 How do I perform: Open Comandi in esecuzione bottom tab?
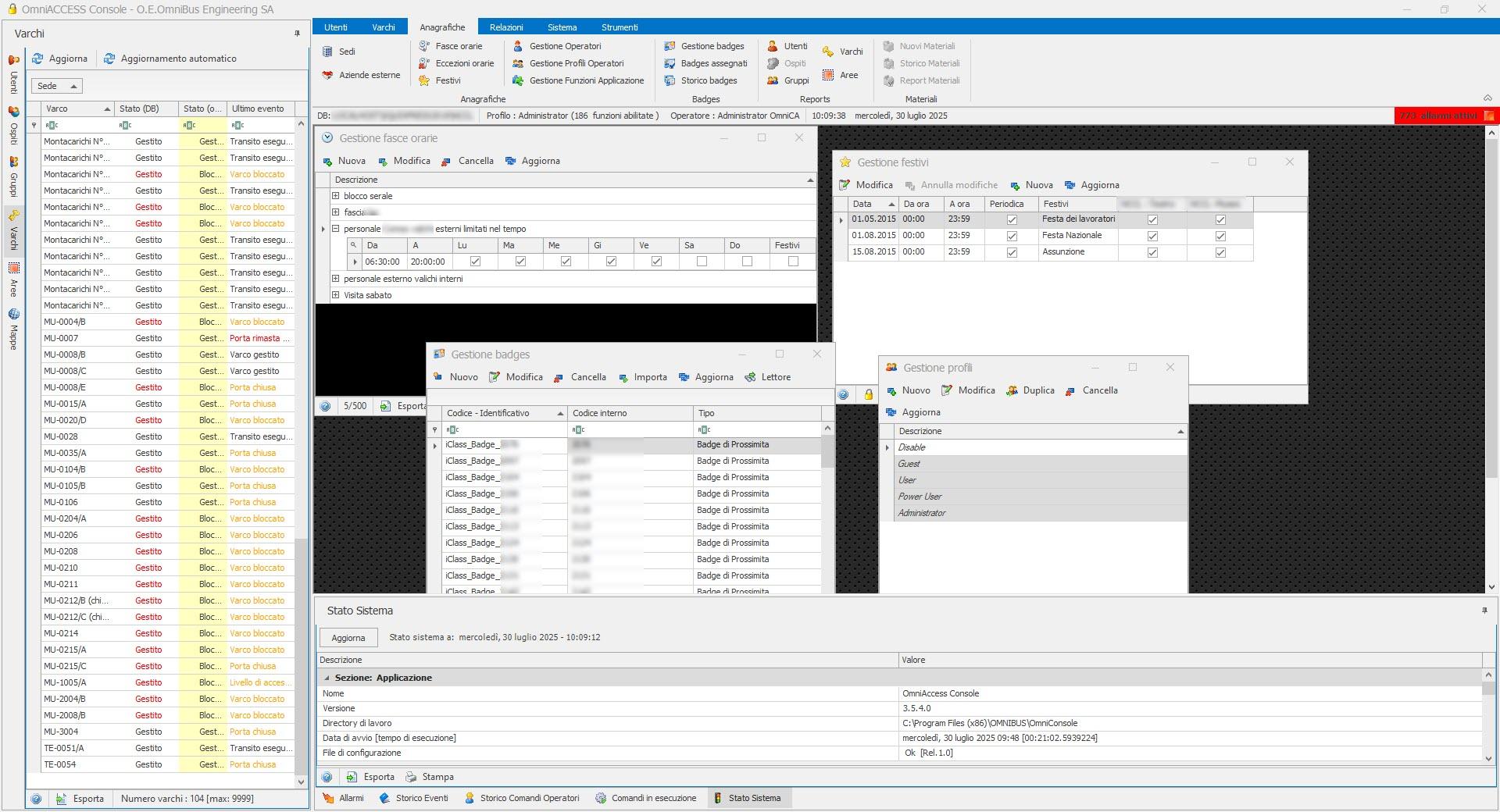tap(645, 798)
